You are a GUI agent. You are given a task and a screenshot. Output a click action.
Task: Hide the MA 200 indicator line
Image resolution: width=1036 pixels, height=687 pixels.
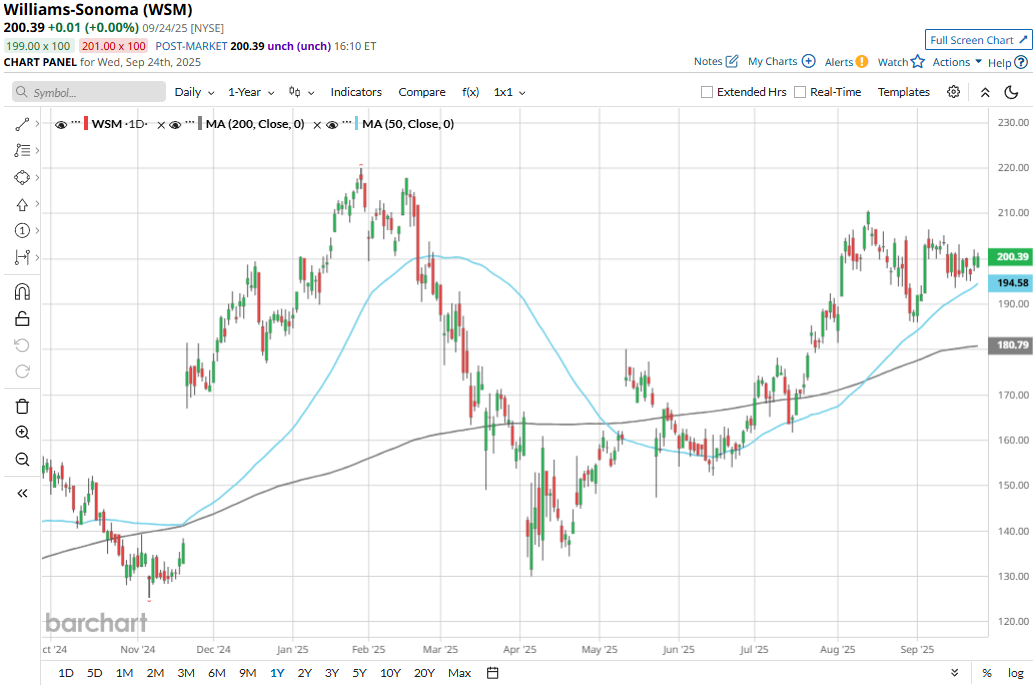[175, 124]
